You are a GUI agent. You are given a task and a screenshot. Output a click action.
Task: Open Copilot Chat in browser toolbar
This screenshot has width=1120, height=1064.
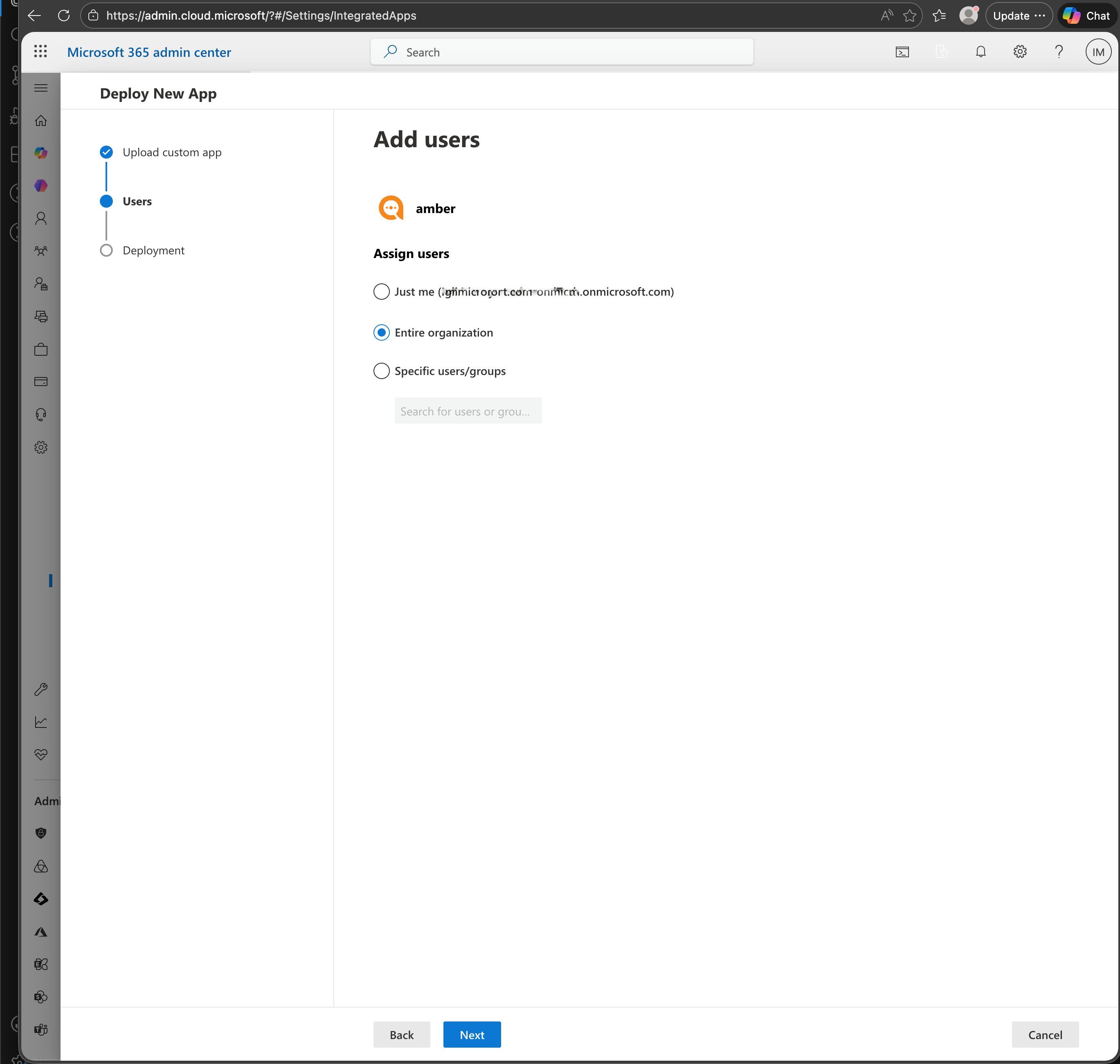click(x=1086, y=16)
